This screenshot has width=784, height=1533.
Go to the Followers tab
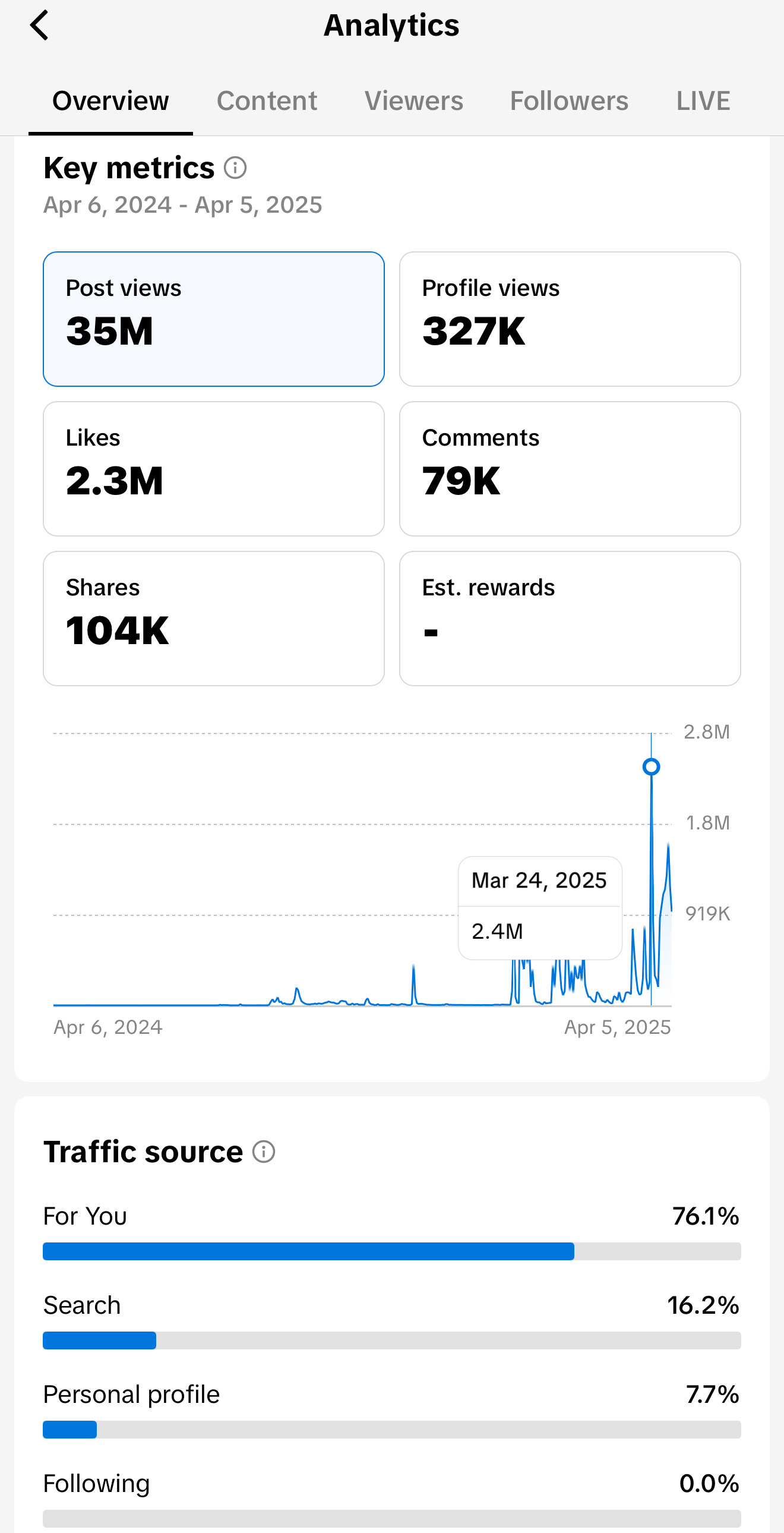click(568, 100)
